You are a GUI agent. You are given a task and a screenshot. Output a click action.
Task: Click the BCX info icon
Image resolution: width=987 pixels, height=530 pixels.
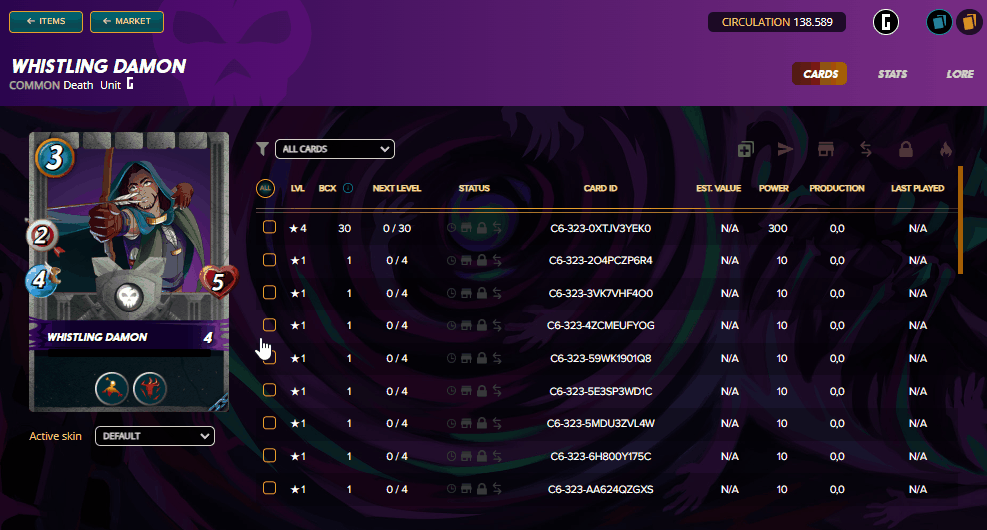tap(348, 188)
